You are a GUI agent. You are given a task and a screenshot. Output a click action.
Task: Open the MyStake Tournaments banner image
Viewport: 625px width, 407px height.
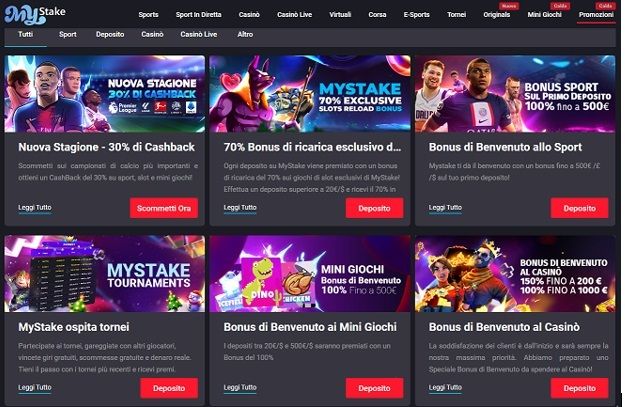[105, 273]
